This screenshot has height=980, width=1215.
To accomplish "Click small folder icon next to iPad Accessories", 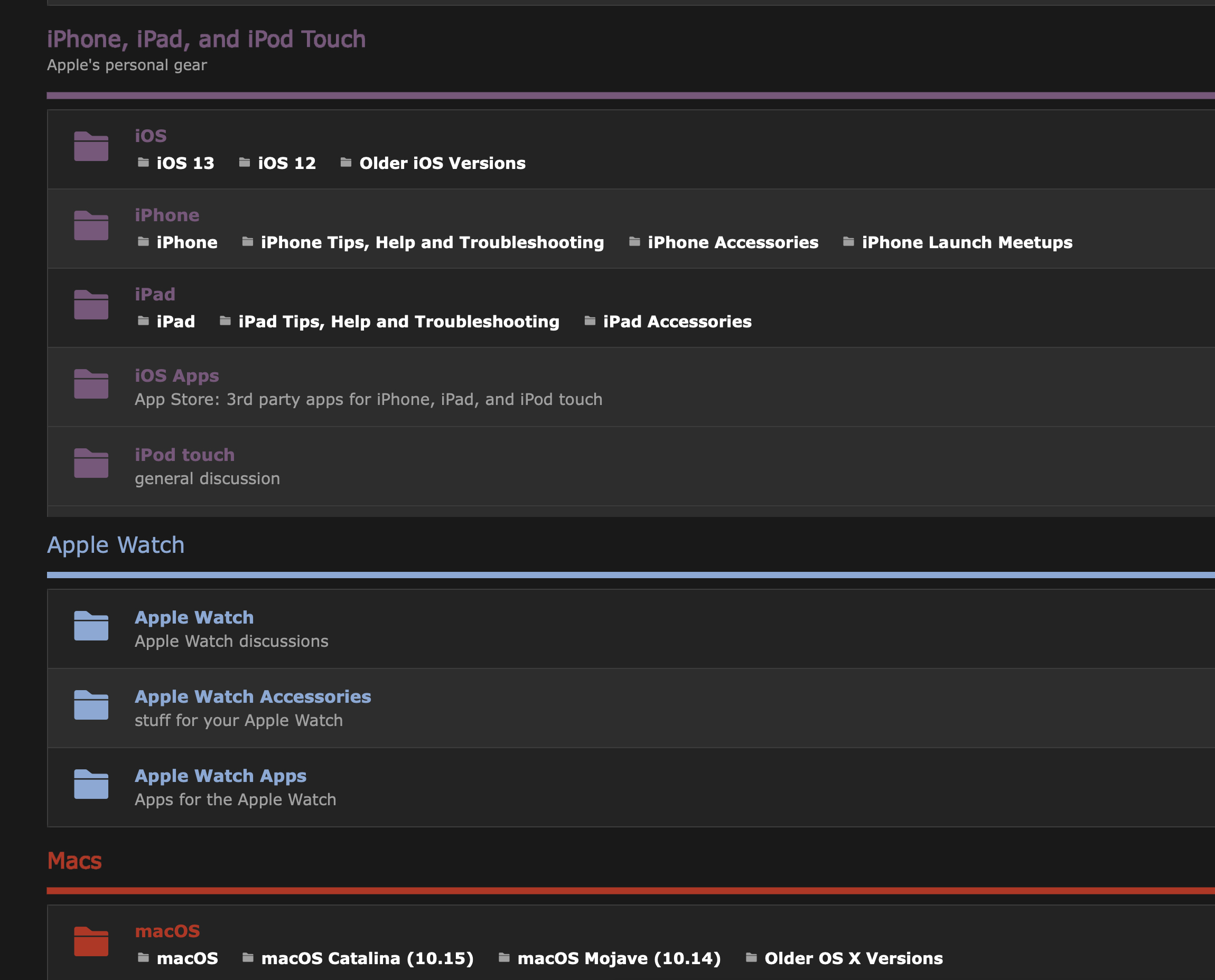I will tap(590, 321).
